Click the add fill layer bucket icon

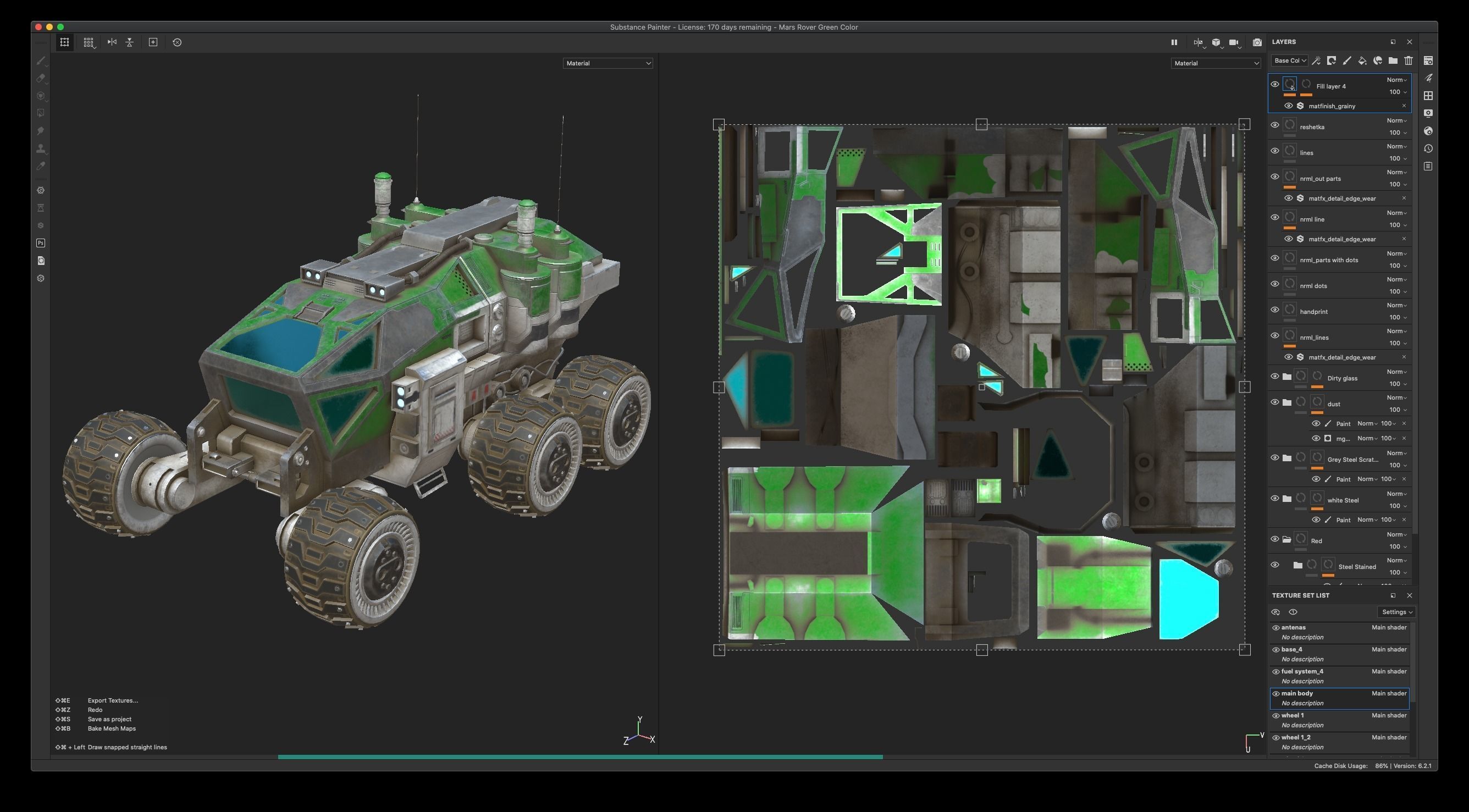pos(1362,60)
